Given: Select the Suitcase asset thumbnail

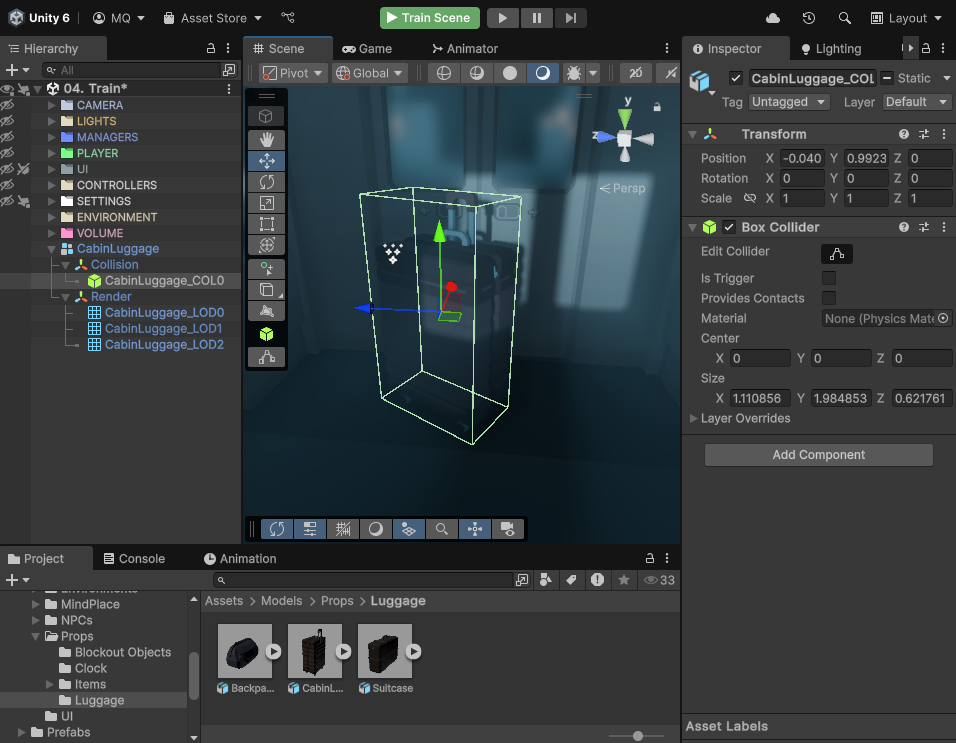Looking at the screenshot, I should pyautogui.click(x=385, y=652).
